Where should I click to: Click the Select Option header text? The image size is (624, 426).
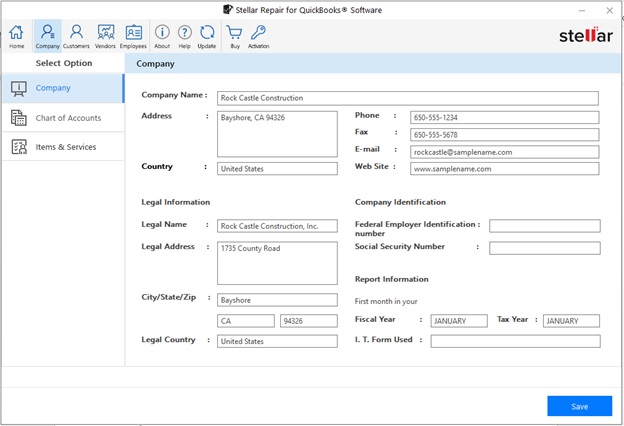[x=64, y=63]
